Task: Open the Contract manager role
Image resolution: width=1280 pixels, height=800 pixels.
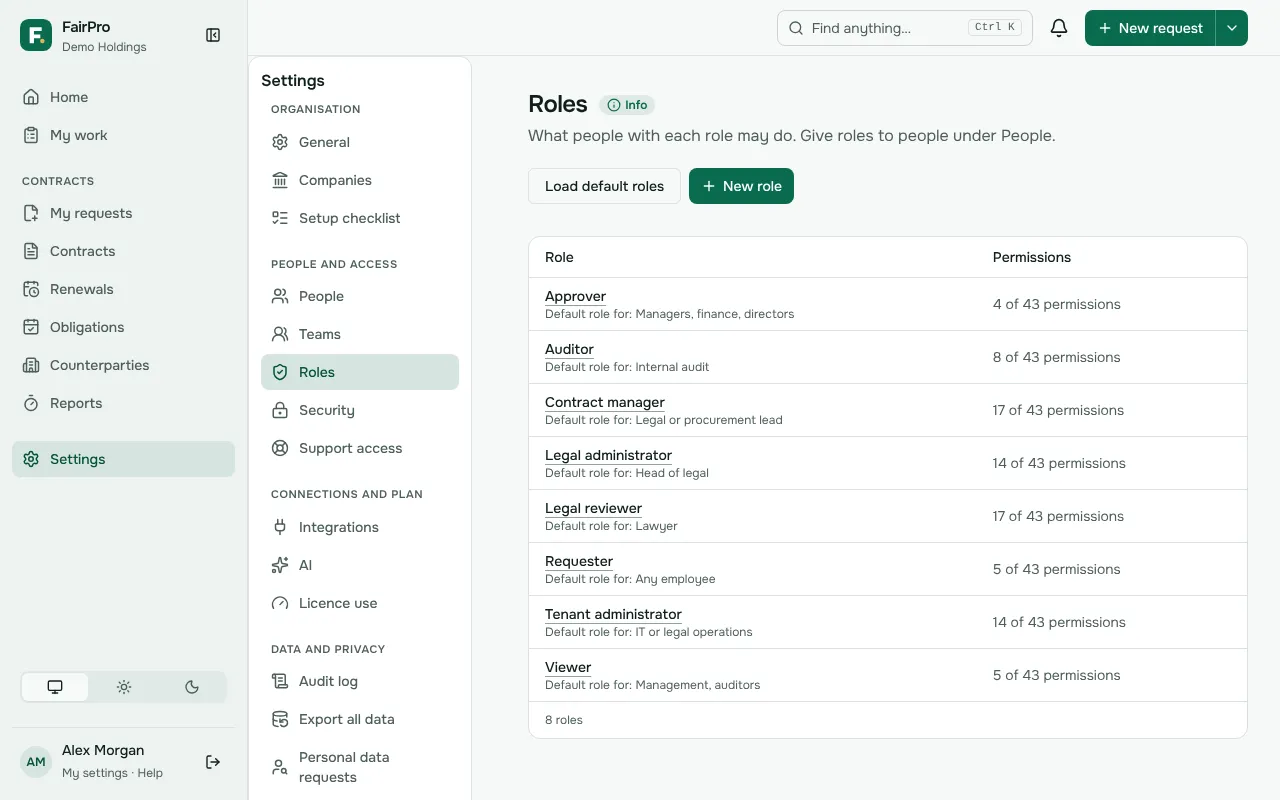Action: pos(605,402)
